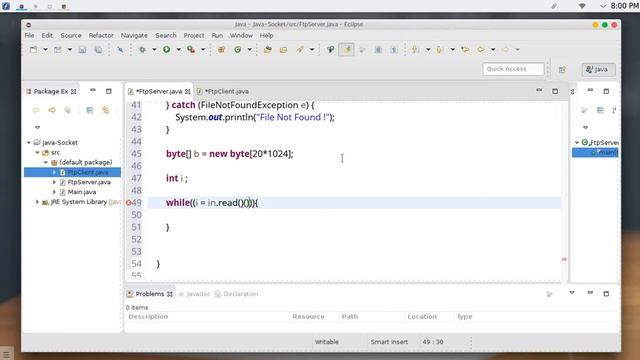The width and height of the screenshot is (640, 360).
Task: Open dropdown next to Next Annotation icon
Action: click(428, 49)
